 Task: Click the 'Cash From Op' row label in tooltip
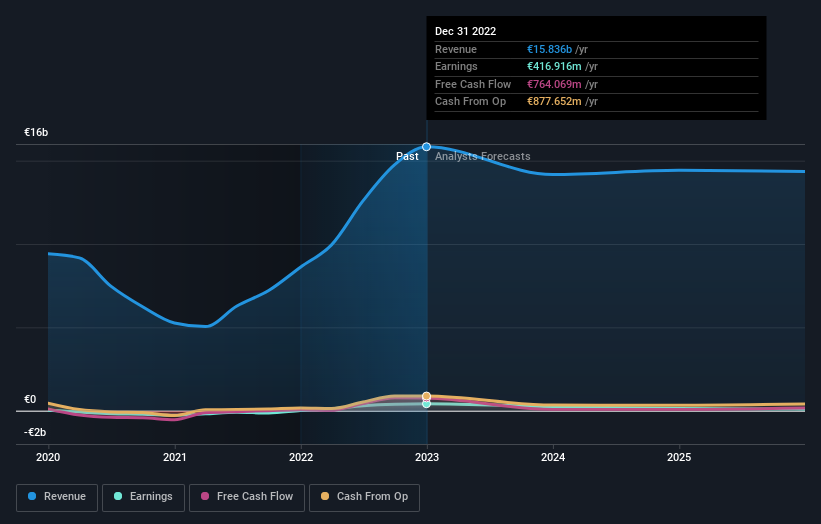tap(471, 102)
